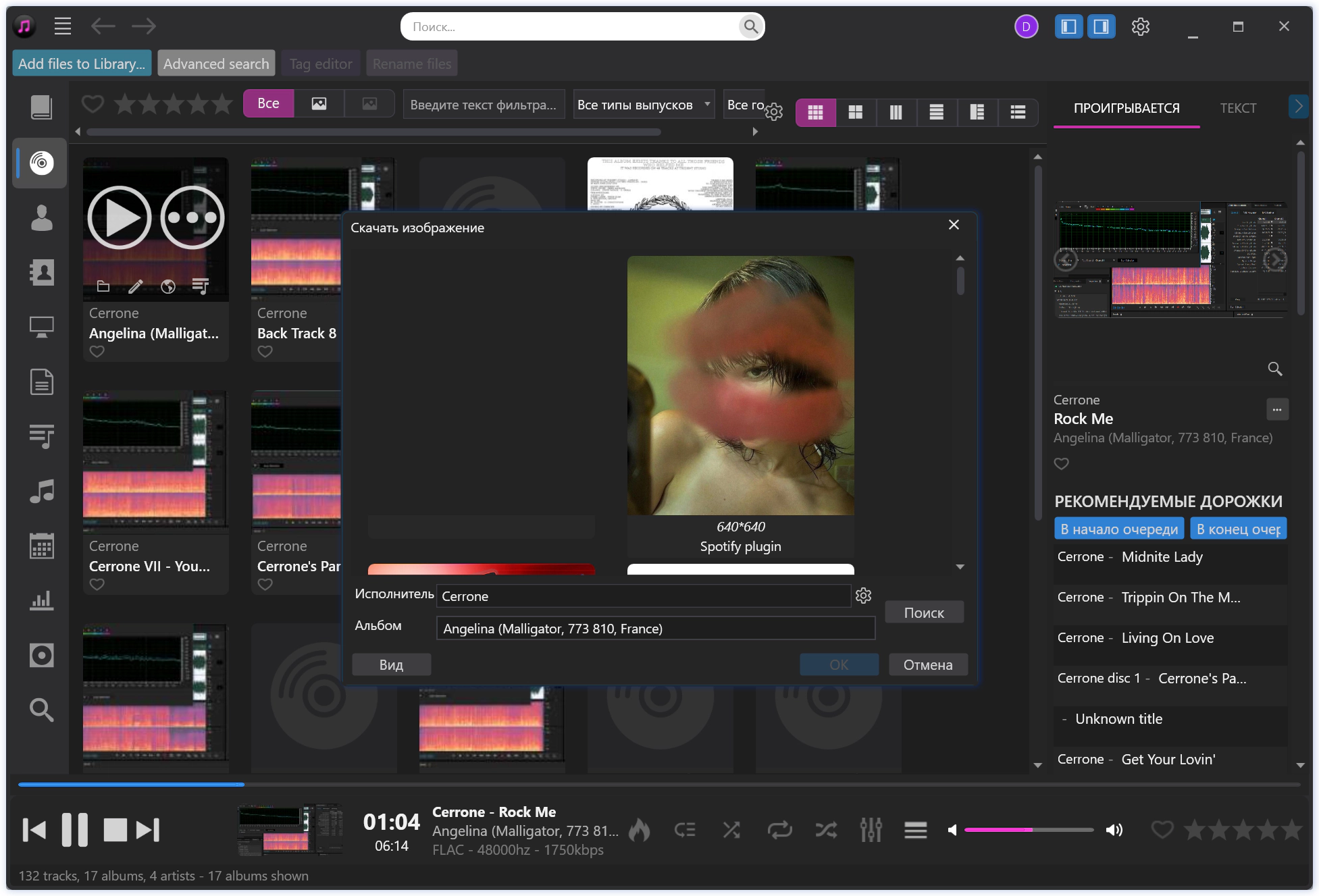This screenshot has height=896, width=1319.
Task: Open the hamburger main menu
Action: pos(63,26)
